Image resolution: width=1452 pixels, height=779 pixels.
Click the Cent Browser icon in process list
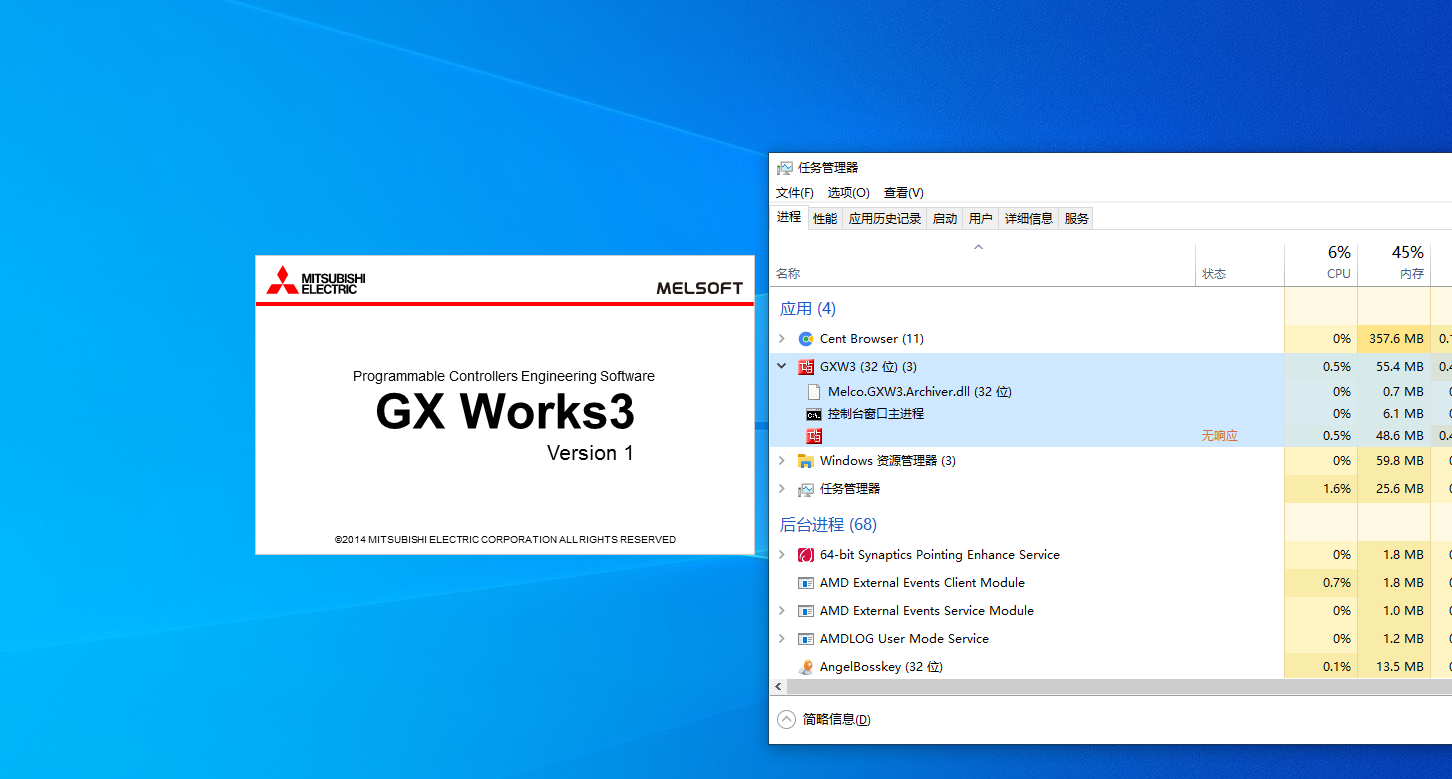(x=806, y=339)
